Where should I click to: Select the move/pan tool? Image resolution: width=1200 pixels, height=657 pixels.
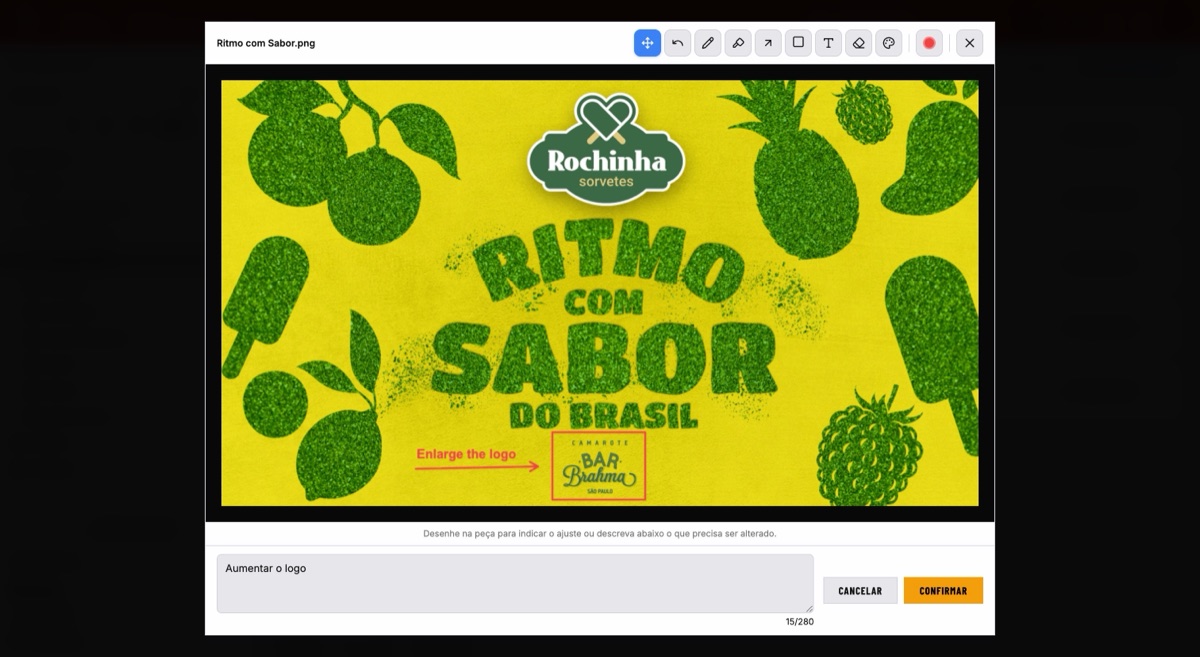[x=647, y=43]
